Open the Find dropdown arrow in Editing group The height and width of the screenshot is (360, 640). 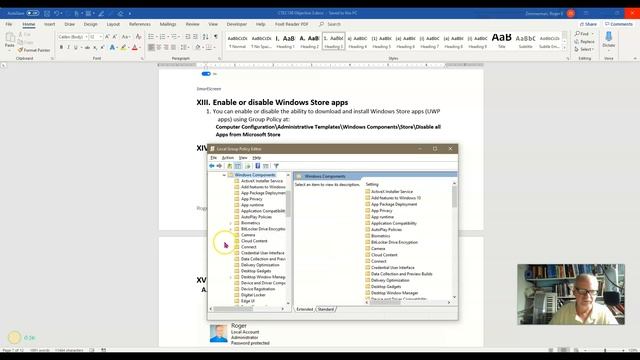click(592, 34)
